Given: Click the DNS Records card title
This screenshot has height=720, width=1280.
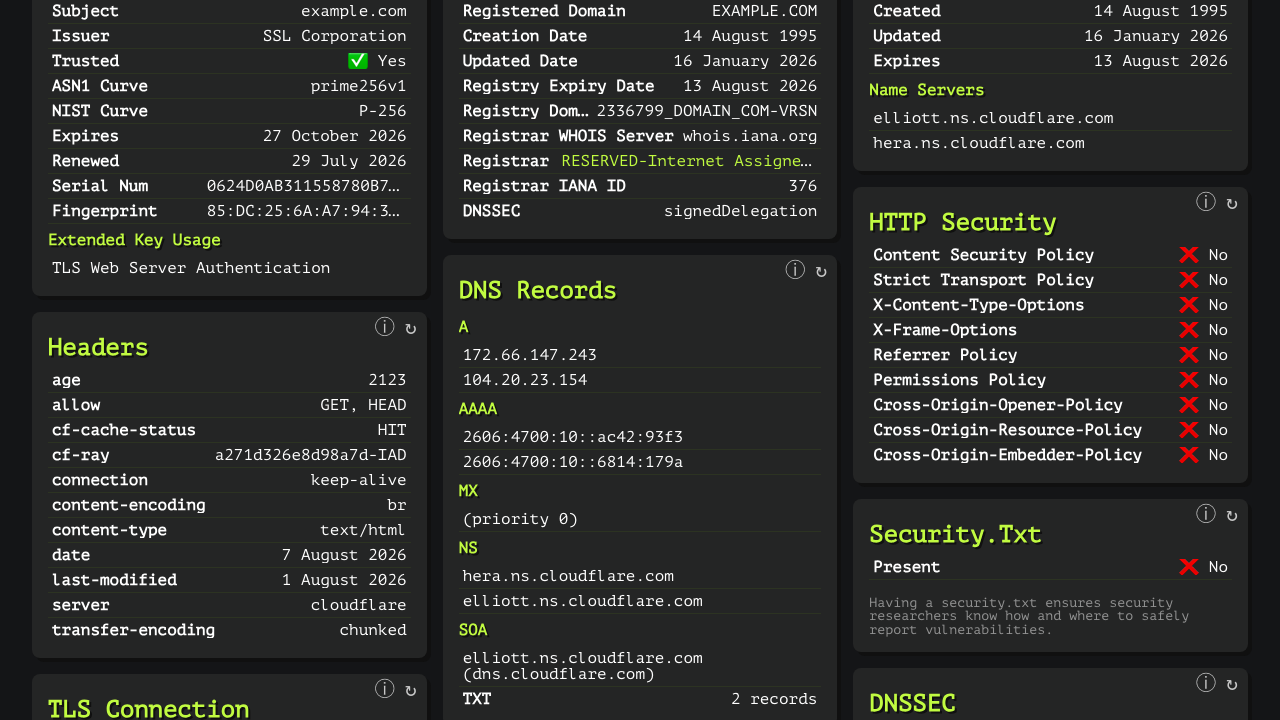Looking at the screenshot, I should coord(538,290).
